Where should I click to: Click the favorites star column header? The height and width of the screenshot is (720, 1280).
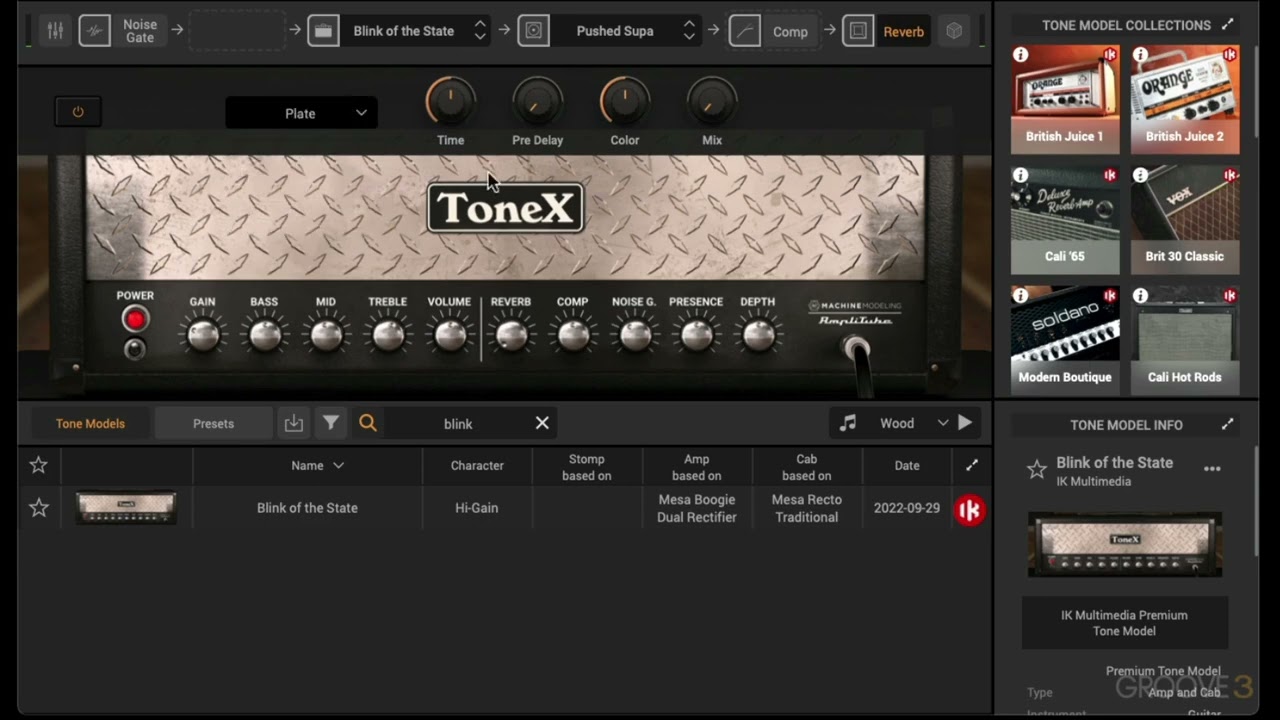tap(38, 465)
